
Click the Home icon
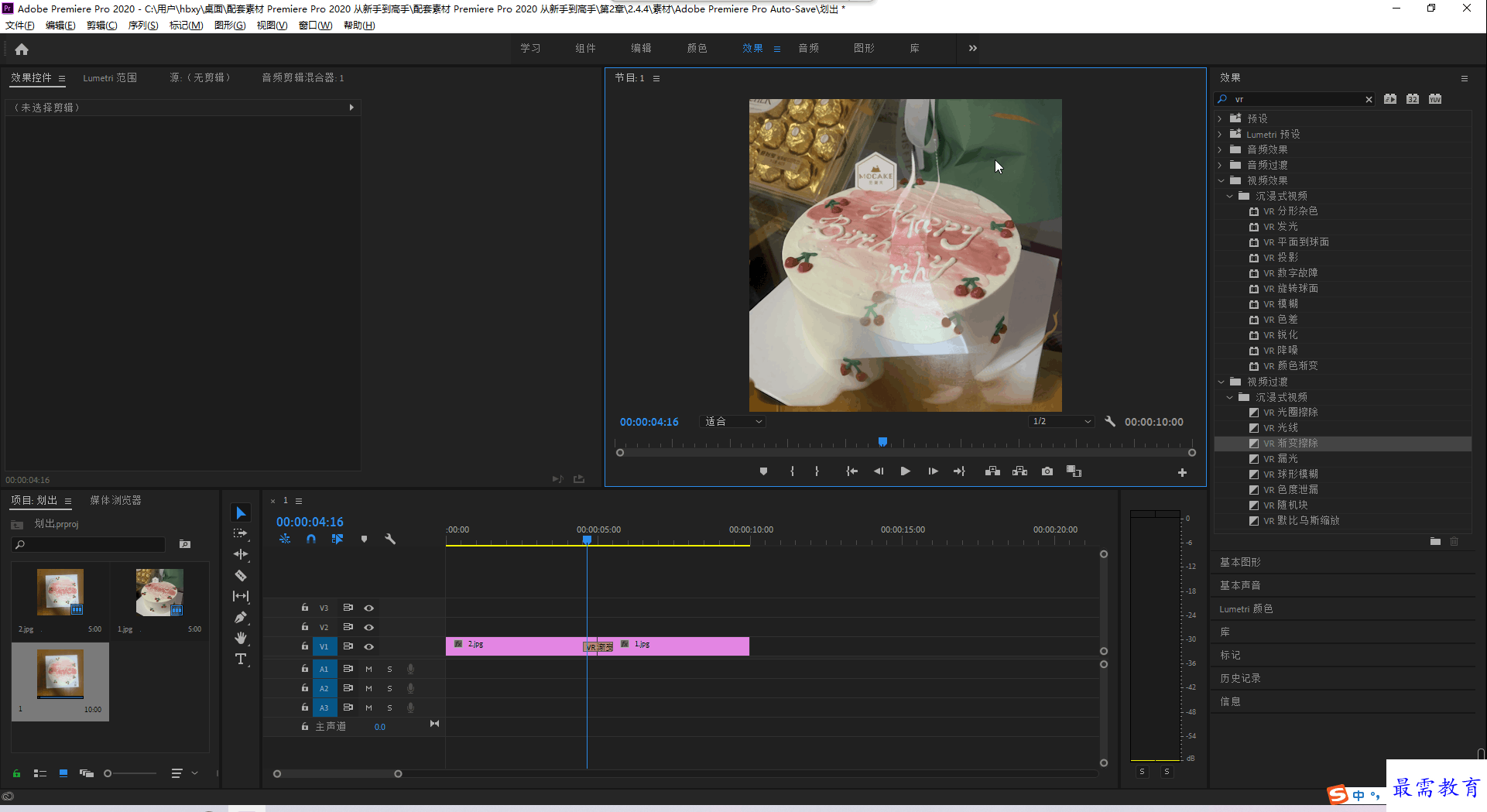(22, 50)
